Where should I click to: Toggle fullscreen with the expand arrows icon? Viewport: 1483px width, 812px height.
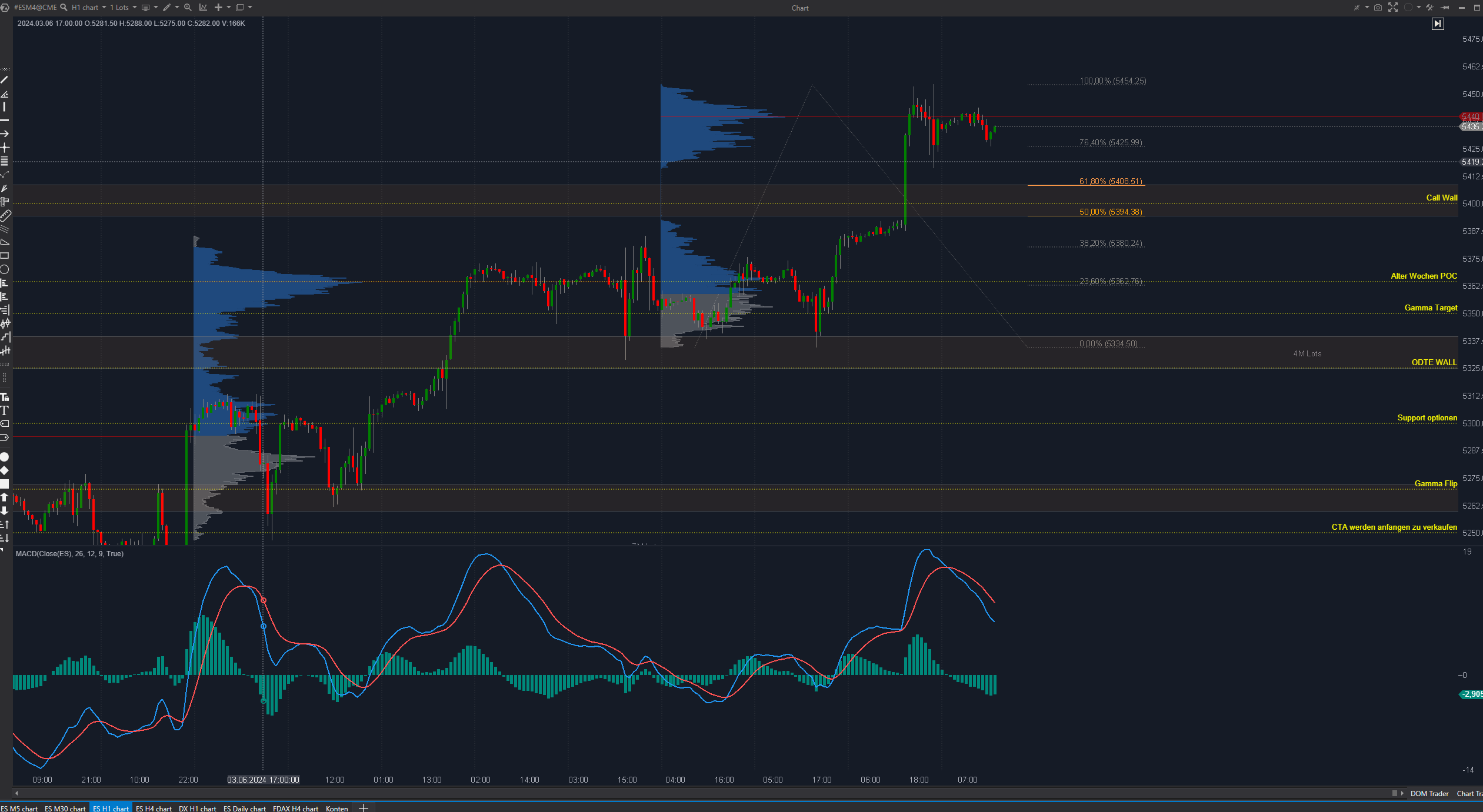tap(1393, 8)
